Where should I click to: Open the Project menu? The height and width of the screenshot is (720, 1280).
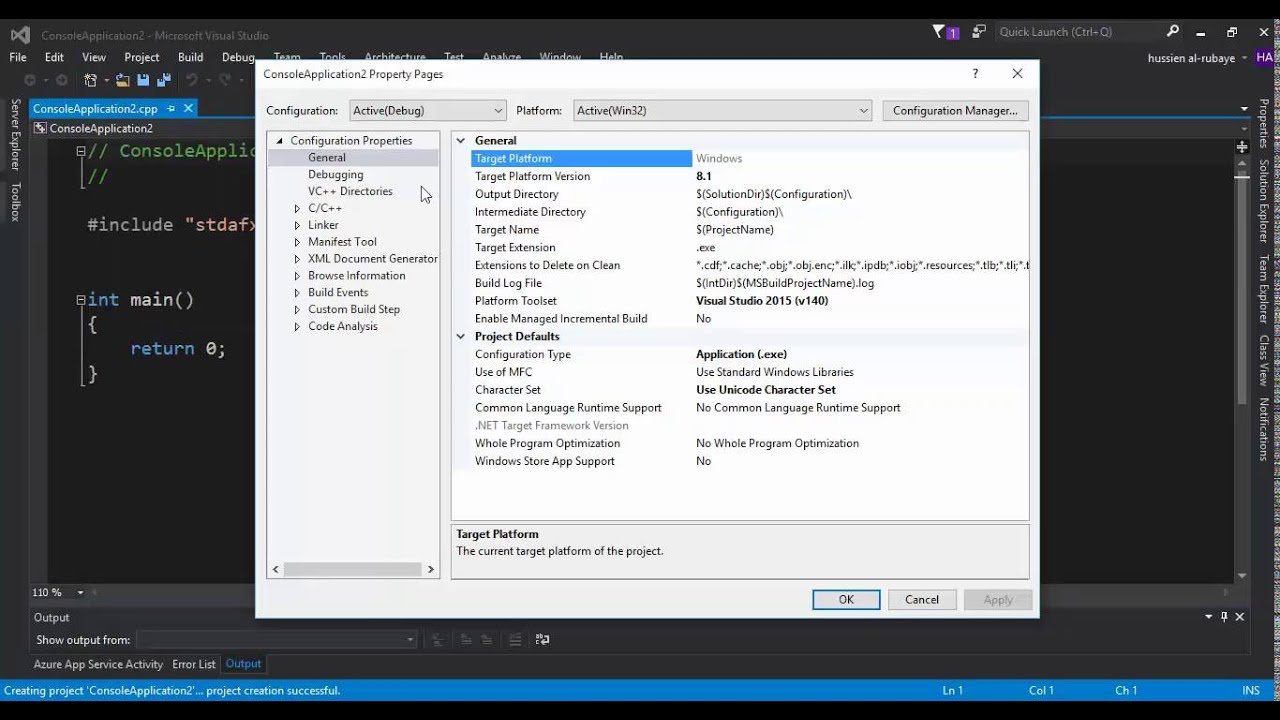tap(142, 58)
